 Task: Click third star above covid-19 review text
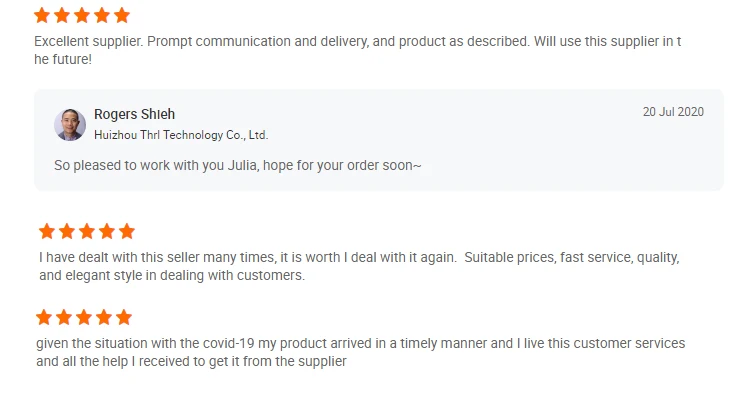tap(84, 317)
